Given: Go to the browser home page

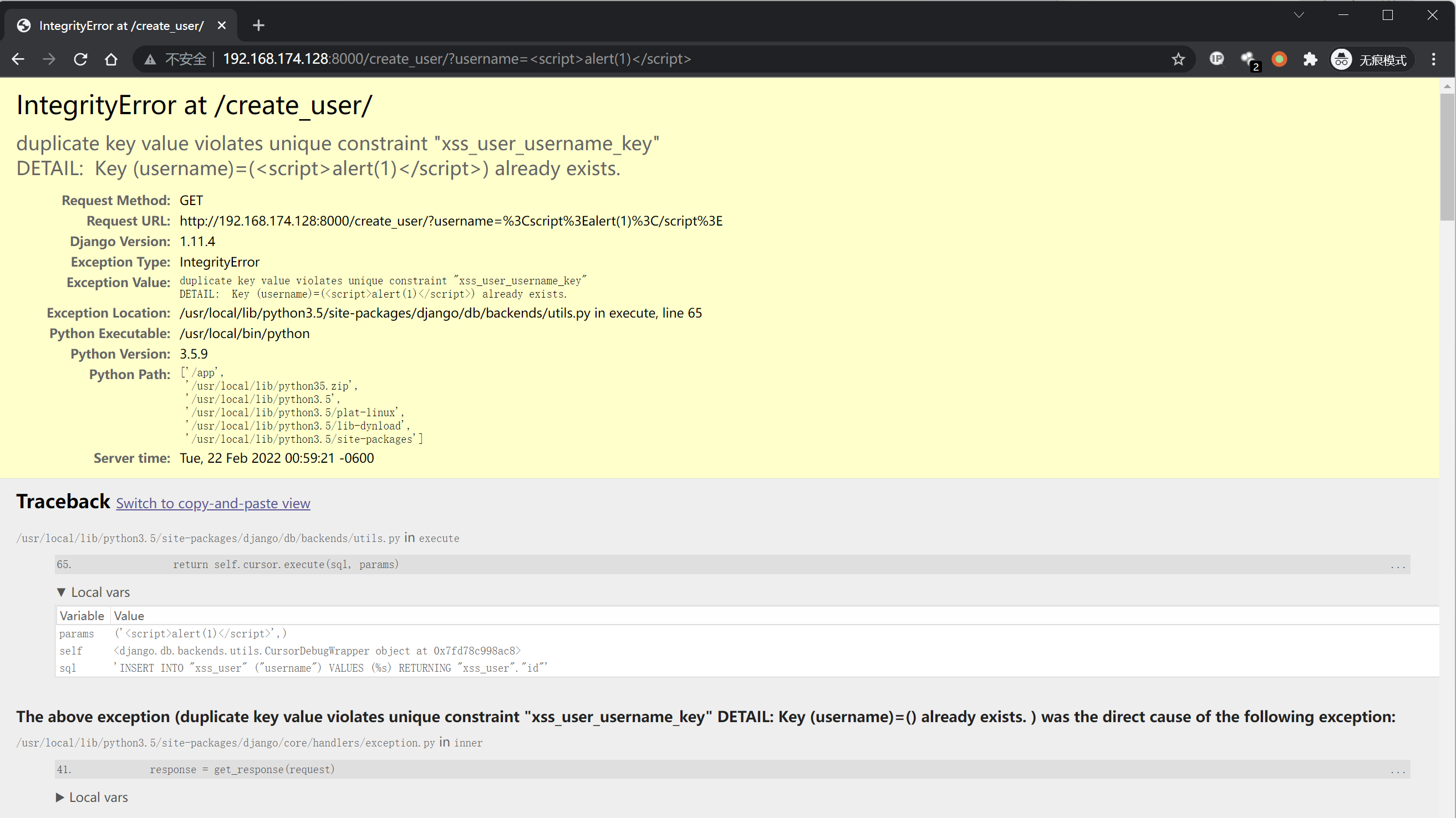Looking at the screenshot, I should pyautogui.click(x=111, y=59).
